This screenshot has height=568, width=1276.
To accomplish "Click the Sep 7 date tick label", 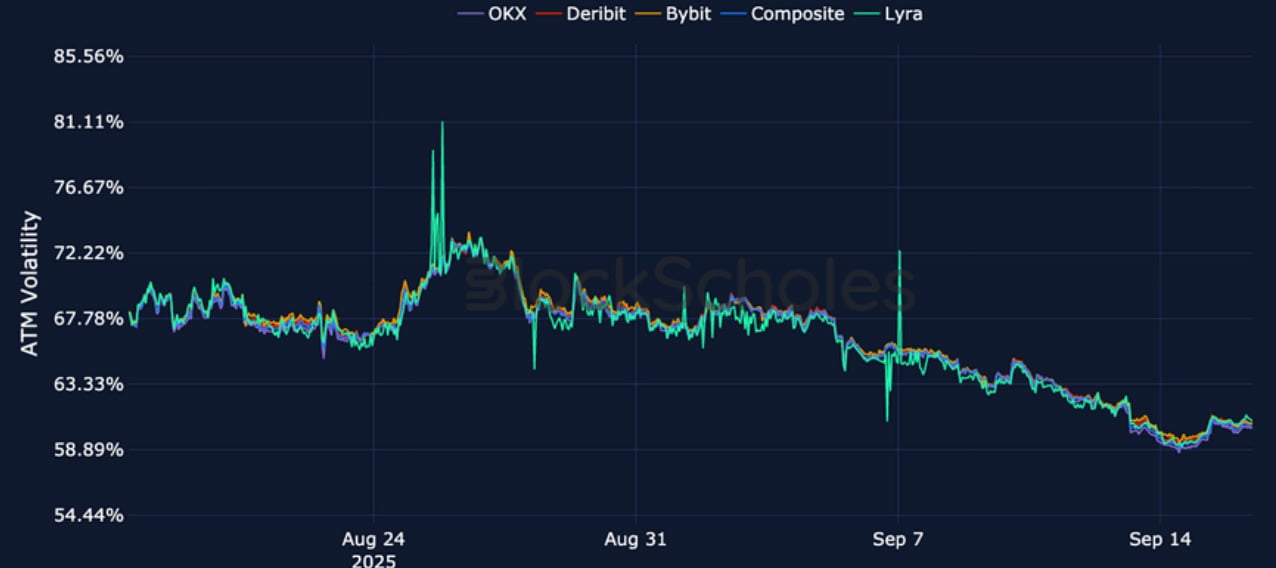I will (898, 540).
